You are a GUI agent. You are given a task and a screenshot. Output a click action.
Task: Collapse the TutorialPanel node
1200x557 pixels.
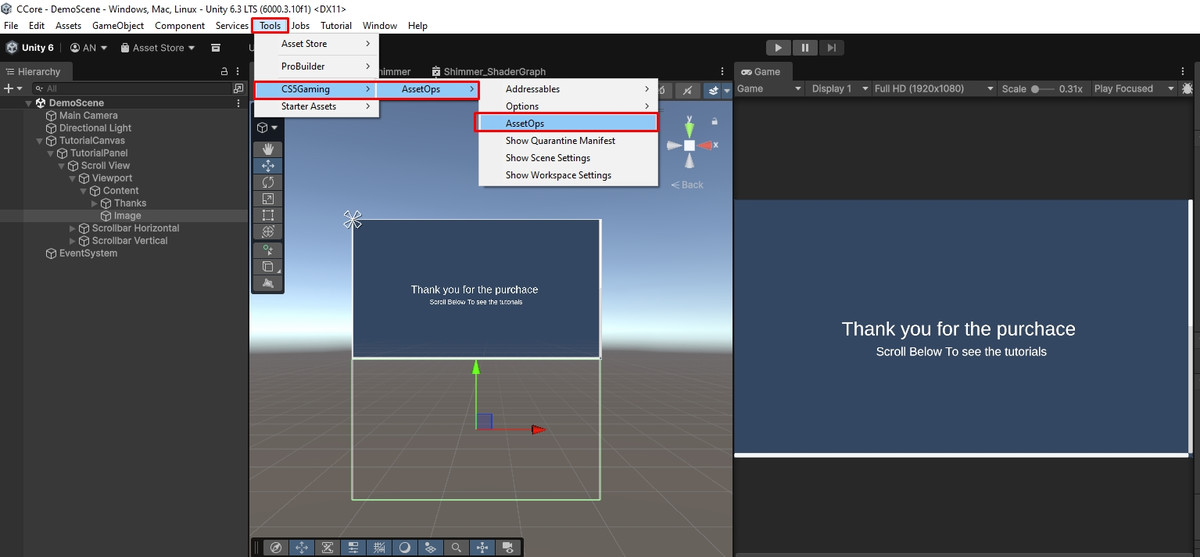50,153
